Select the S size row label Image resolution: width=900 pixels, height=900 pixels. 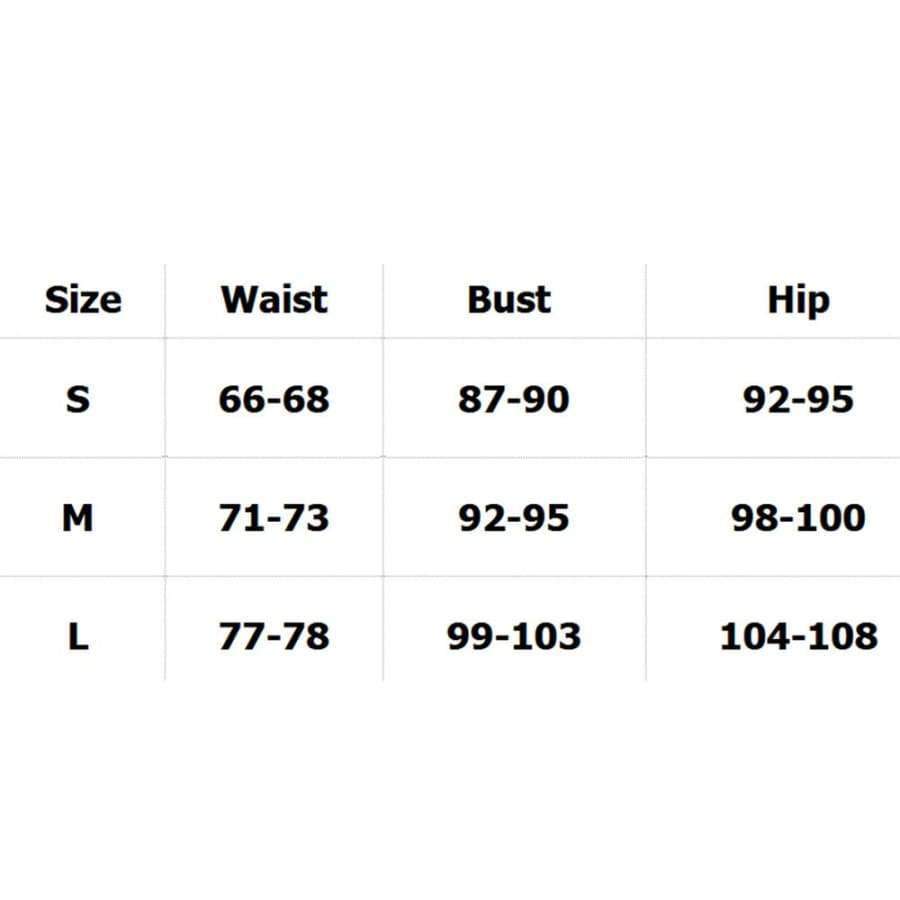[x=78, y=399]
